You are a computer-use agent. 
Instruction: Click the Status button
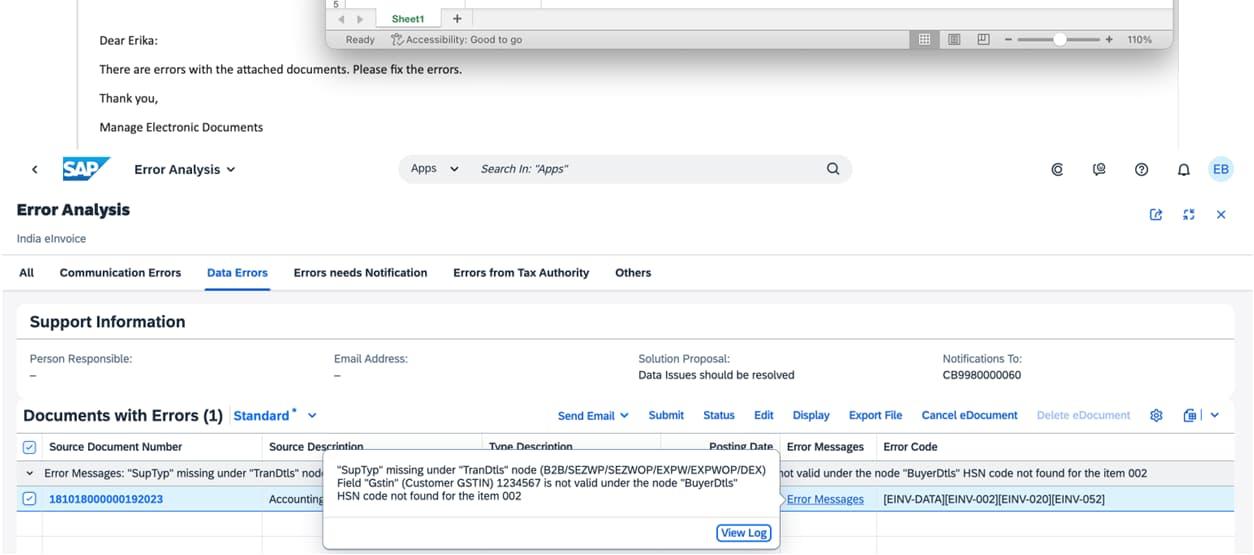[x=719, y=415]
